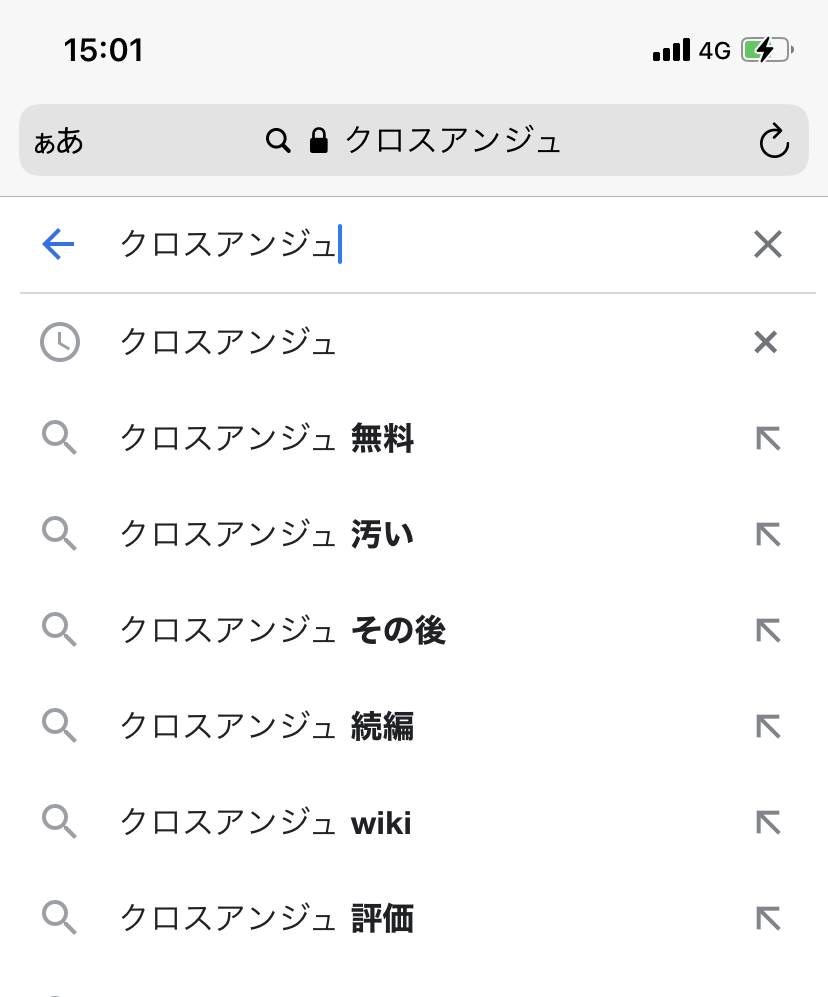This screenshot has height=997, width=828.
Task: Choose the suggestion クロスアンジュ 無料
Action: pyautogui.click(x=267, y=439)
